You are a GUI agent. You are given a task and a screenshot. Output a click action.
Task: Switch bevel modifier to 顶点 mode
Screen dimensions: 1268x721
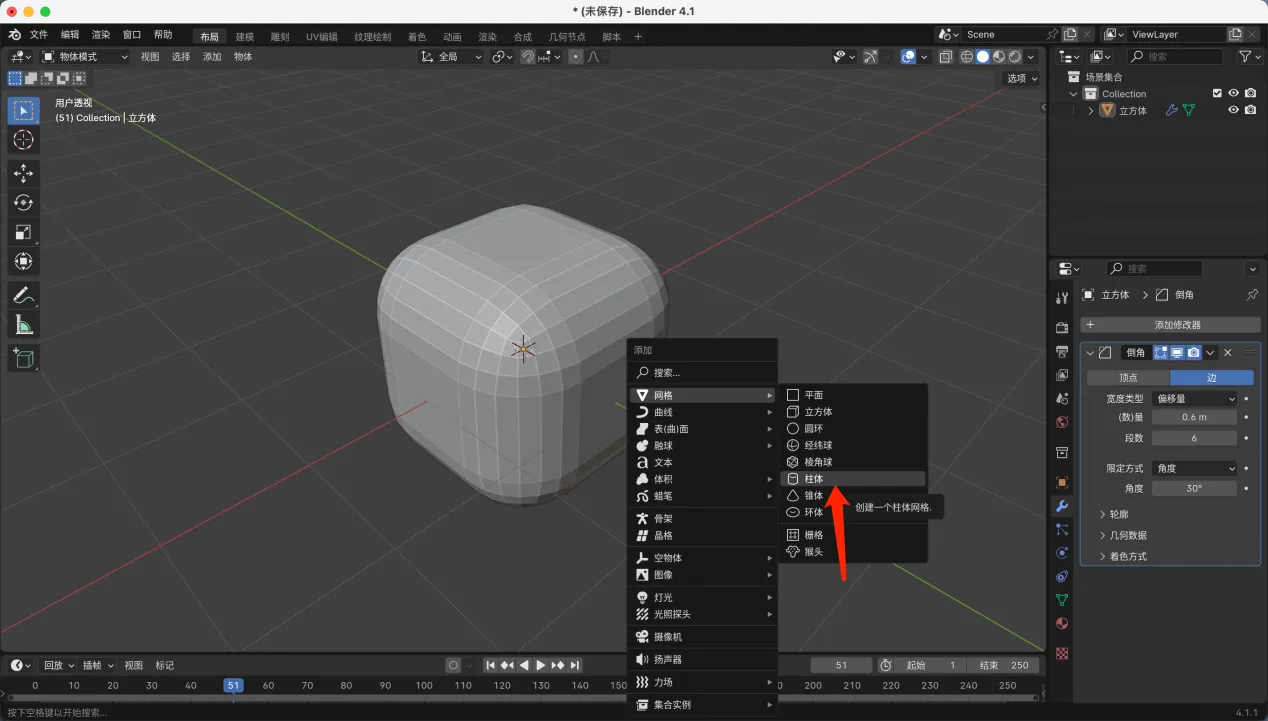[x=1128, y=378]
